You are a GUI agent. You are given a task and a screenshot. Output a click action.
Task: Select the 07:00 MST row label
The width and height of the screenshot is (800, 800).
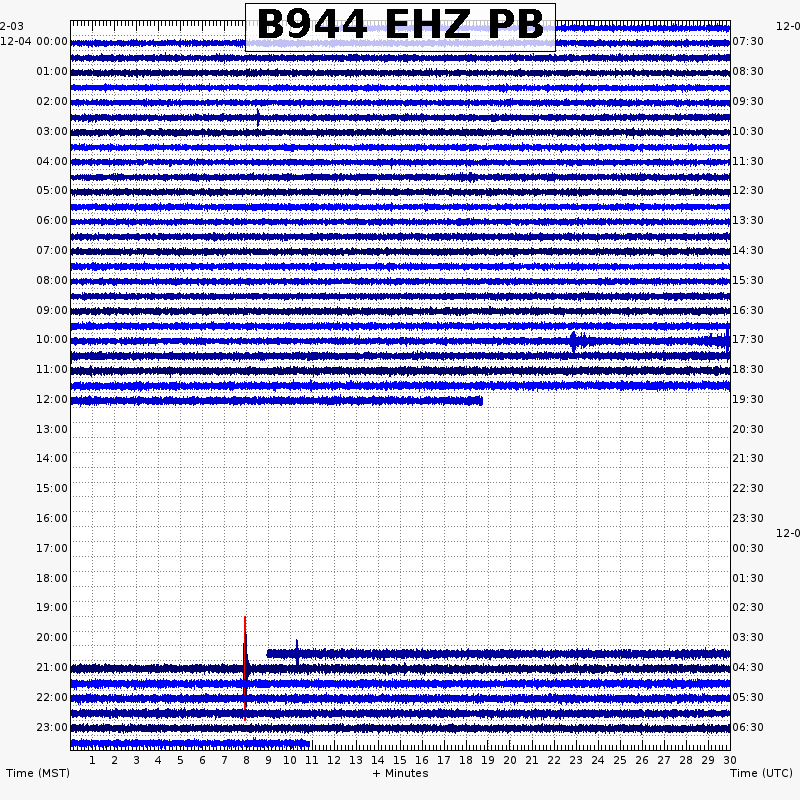click(x=52, y=251)
